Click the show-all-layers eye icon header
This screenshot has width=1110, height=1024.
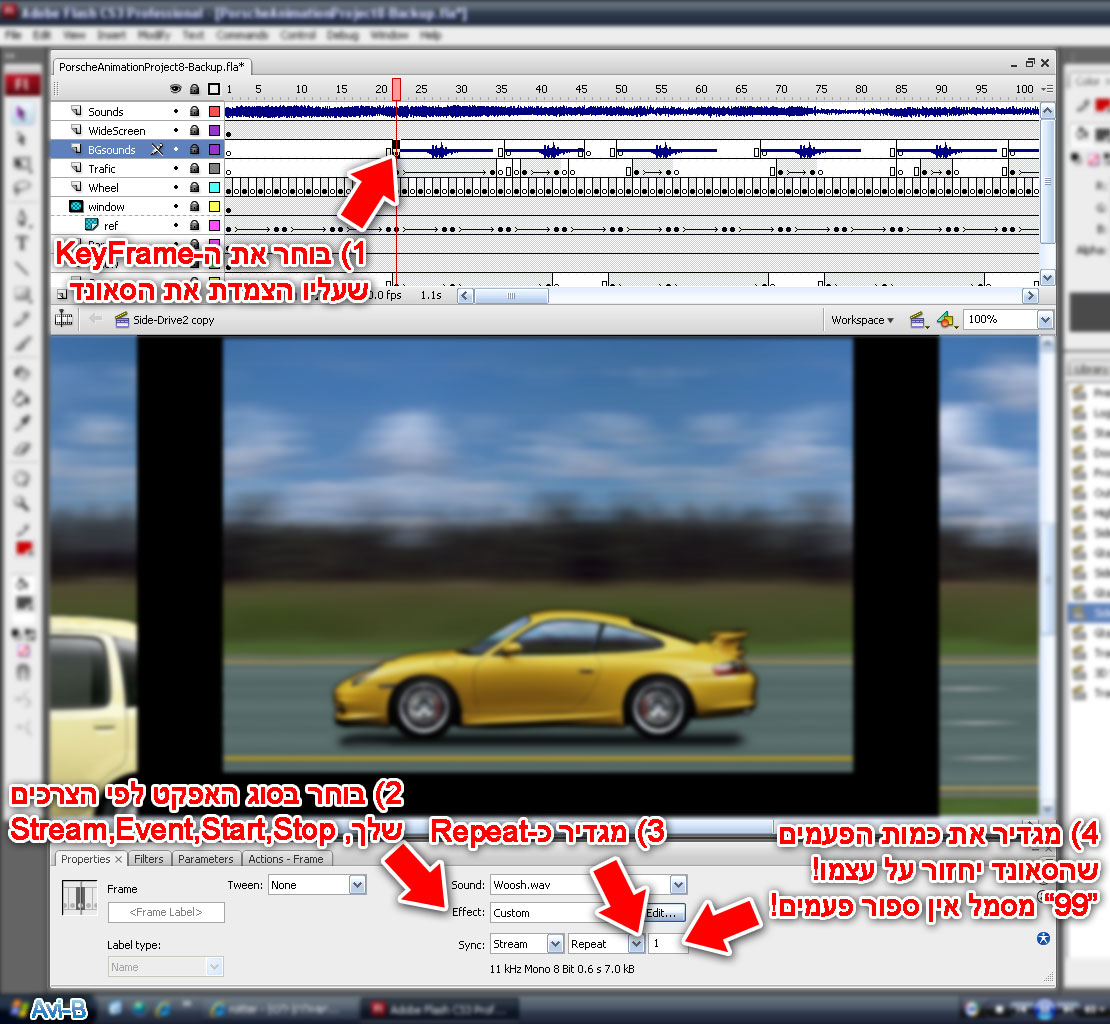pyautogui.click(x=176, y=90)
